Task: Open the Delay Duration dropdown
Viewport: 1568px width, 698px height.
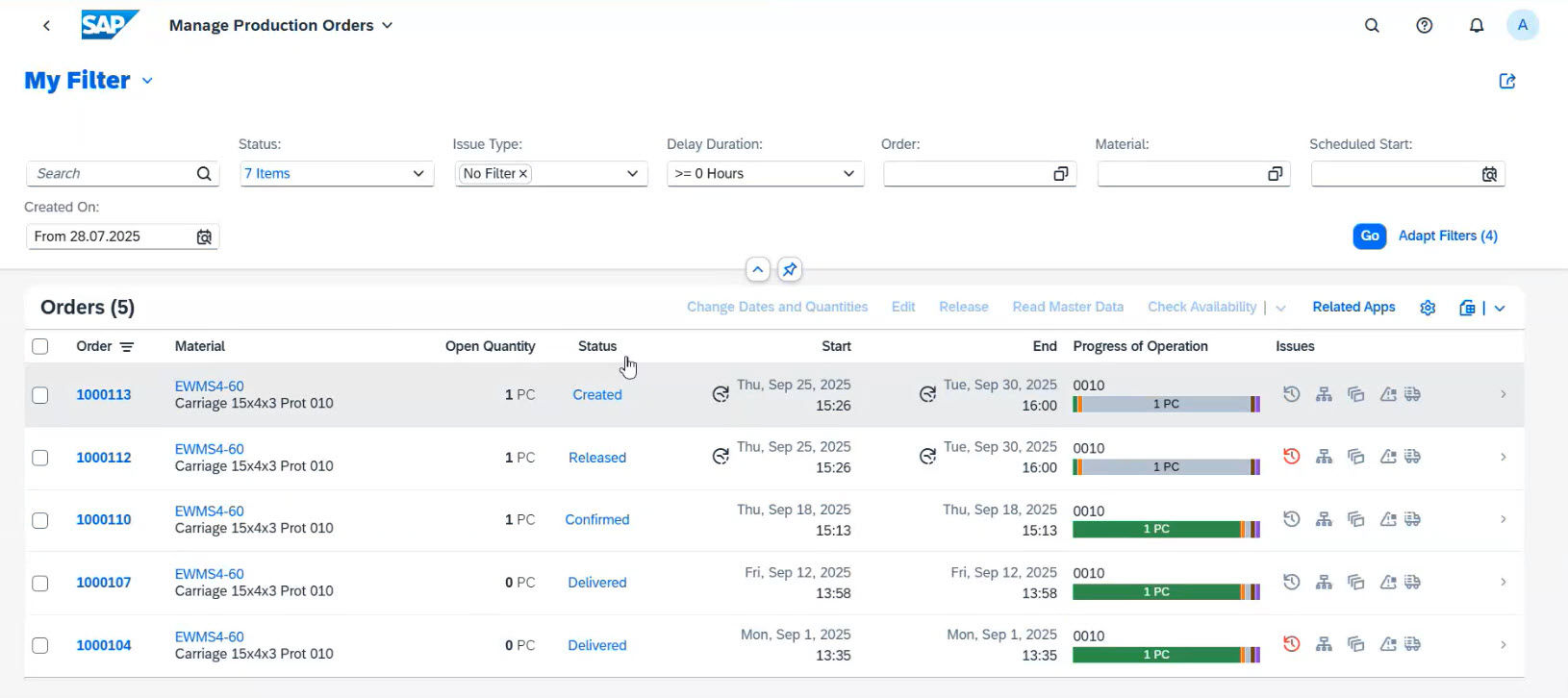Action: click(x=848, y=174)
